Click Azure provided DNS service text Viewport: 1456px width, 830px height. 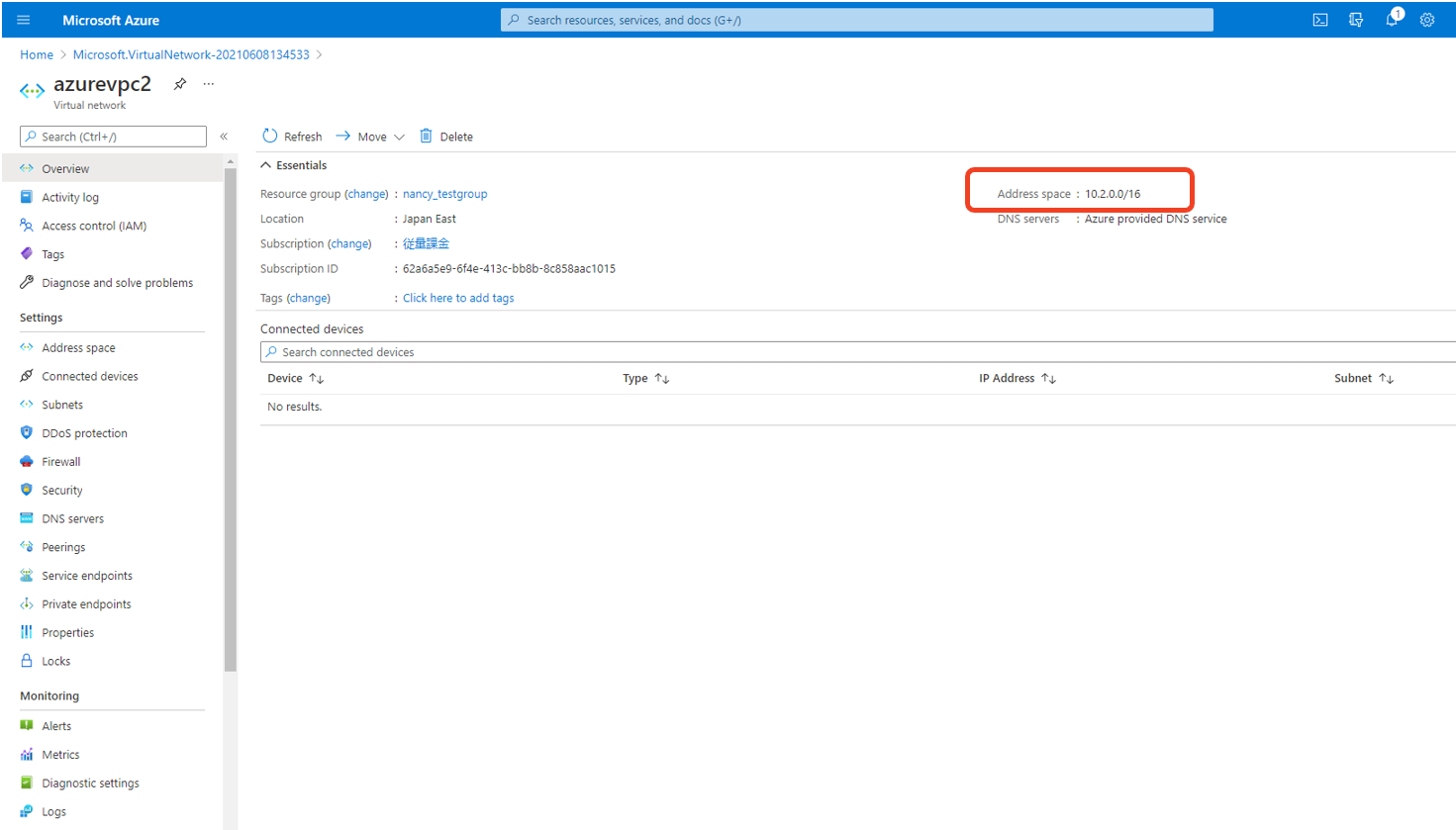(1156, 219)
